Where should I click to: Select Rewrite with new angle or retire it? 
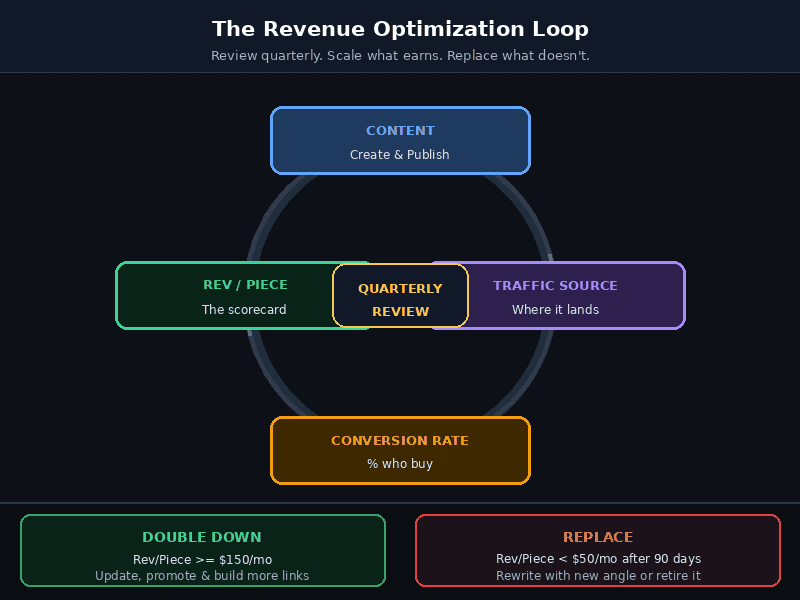click(x=598, y=575)
